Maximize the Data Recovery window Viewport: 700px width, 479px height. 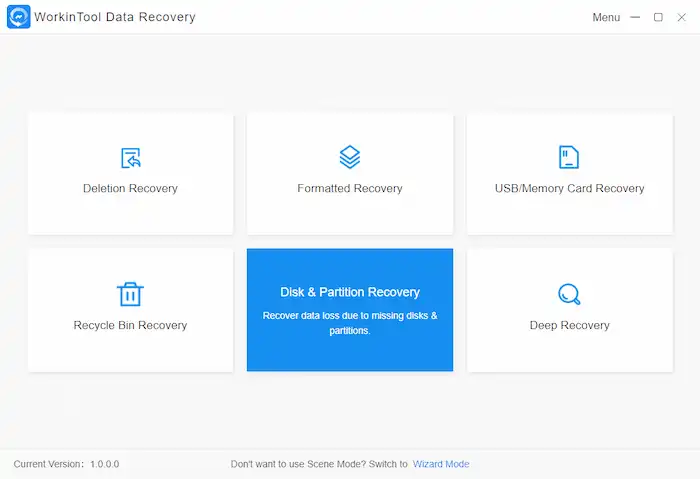tap(658, 17)
